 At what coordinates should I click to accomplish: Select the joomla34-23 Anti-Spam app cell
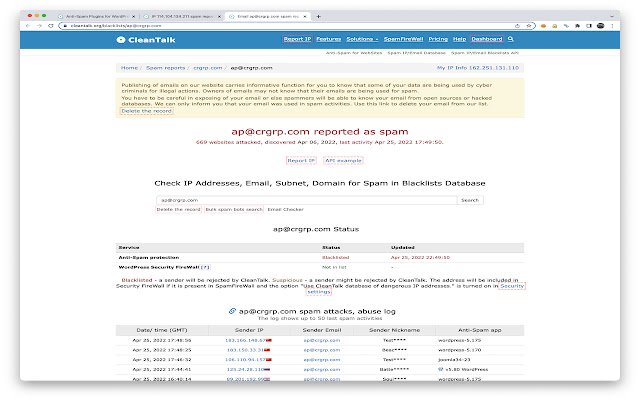click(x=454, y=360)
